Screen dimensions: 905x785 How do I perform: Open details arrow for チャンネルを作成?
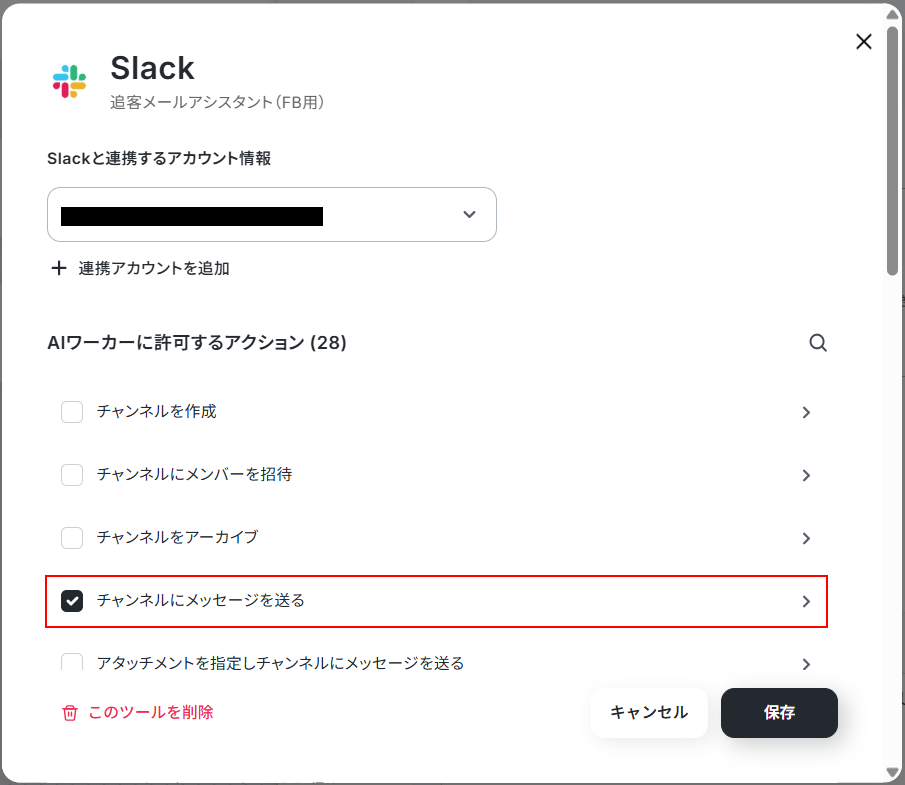click(806, 412)
